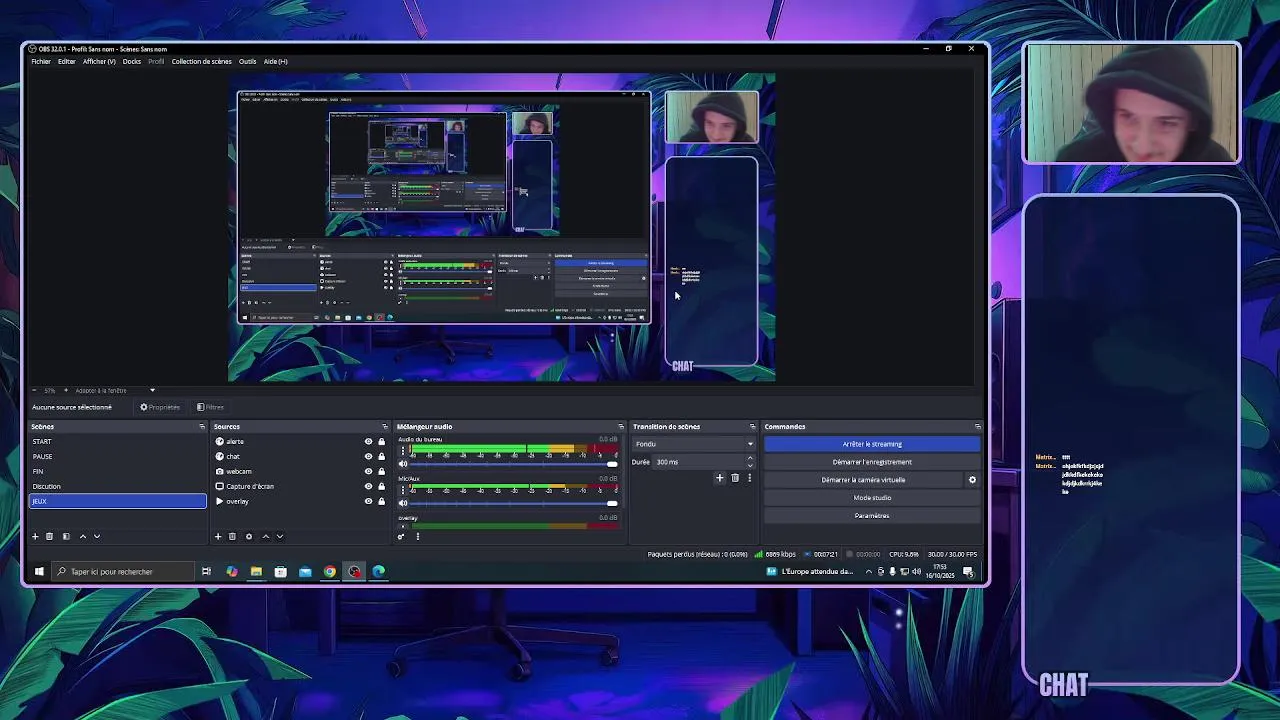Image resolution: width=1280 pixels, height=720 pixels.
Task: Undock the Commandes panel
Action: tap(978, 427)
